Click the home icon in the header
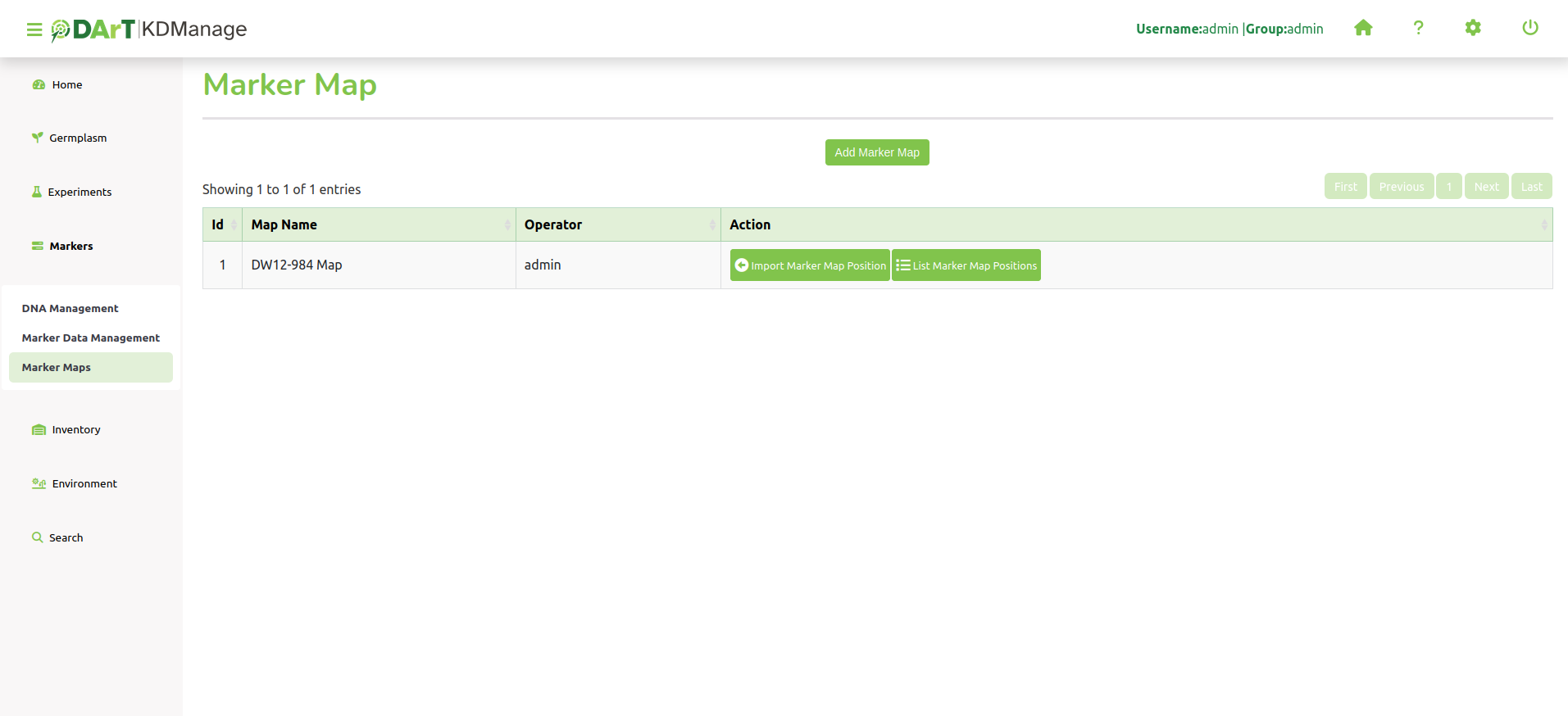 (x=1363, y=29)
